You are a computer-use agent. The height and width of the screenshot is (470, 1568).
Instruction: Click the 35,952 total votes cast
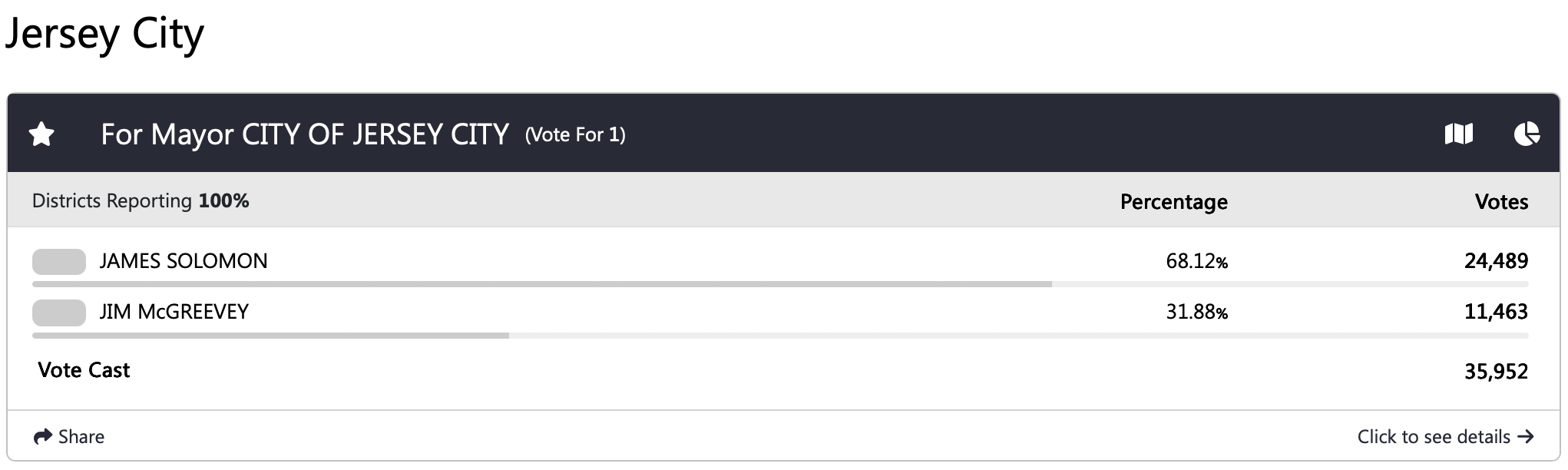pos(1496,372)
